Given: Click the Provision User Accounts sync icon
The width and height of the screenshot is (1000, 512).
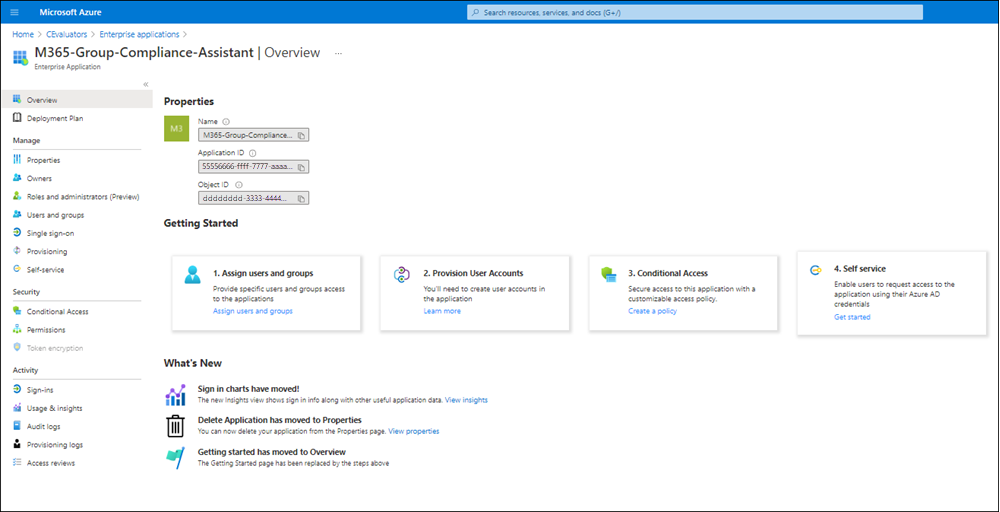Looking at the screenshot, I should click(x=401, y=275).
